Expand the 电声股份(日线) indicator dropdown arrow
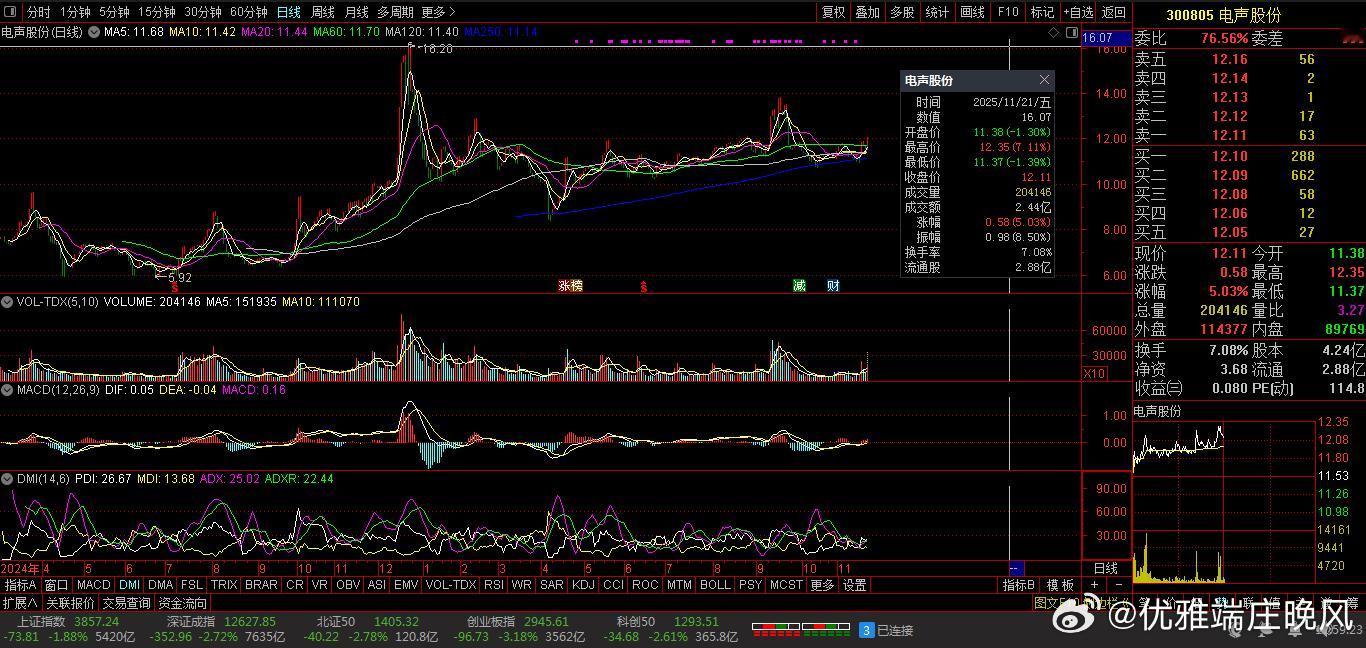1366x648 pixels. [x=94, y=33]
